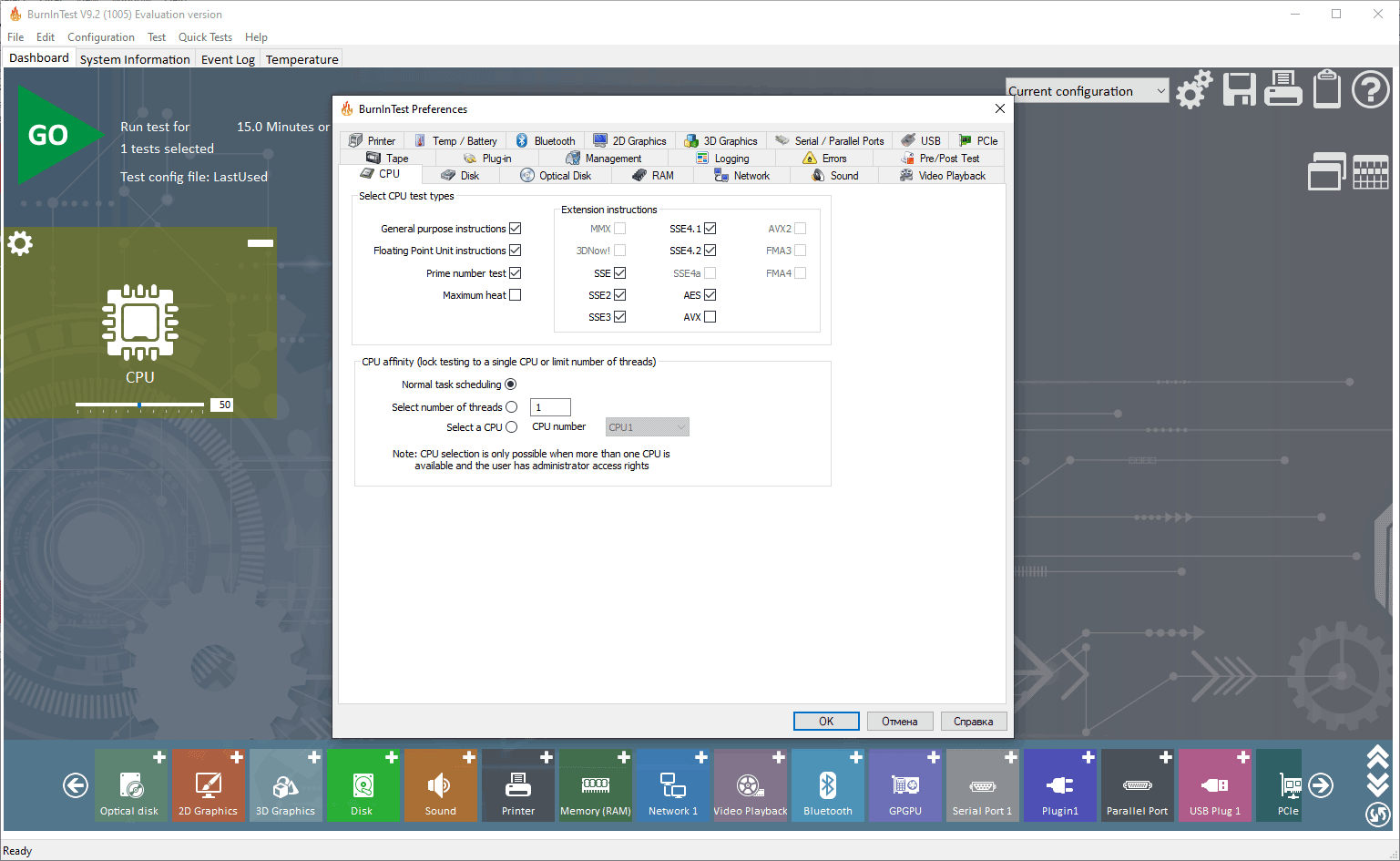Viewport: 1400px width, 861px height.
Task: Add Parallel Port test tile
Action: point(1166,757)
